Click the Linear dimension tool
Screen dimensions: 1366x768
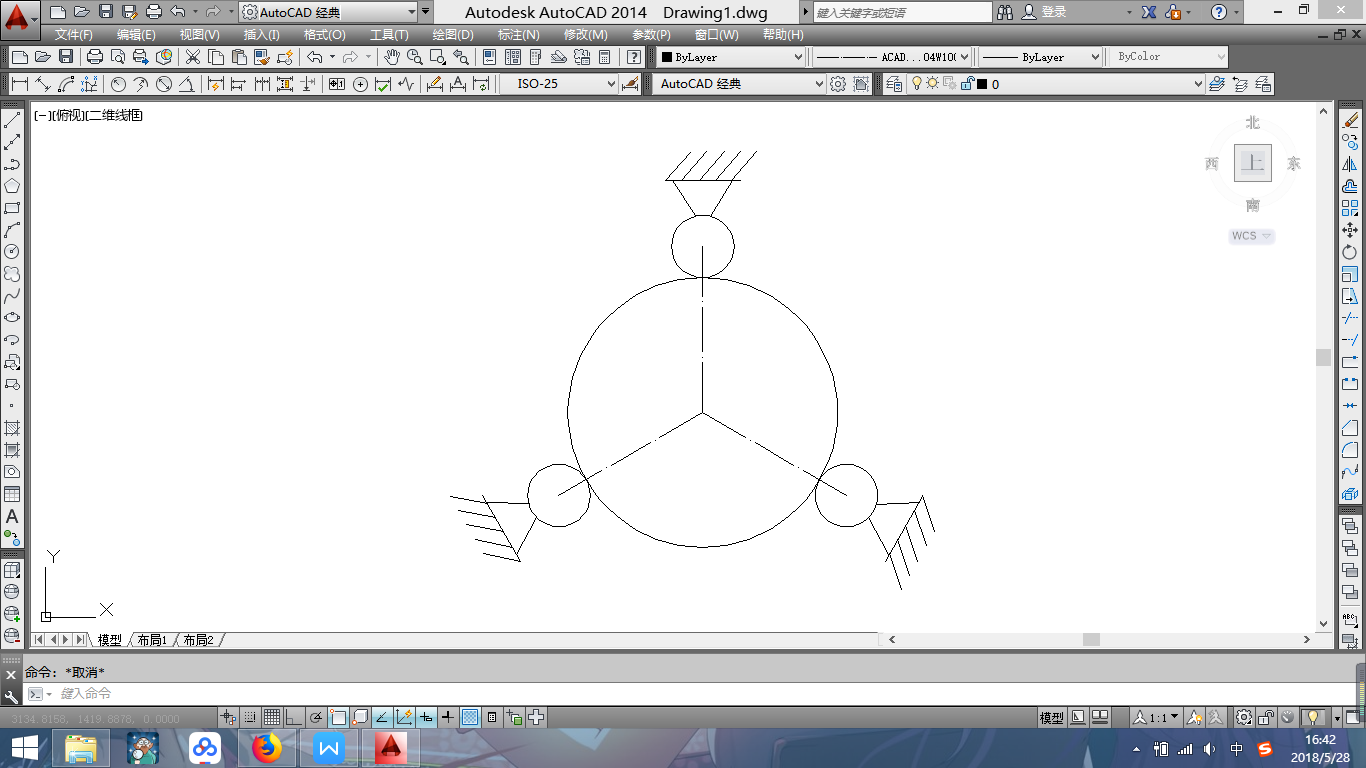click(x=19, y=84)
